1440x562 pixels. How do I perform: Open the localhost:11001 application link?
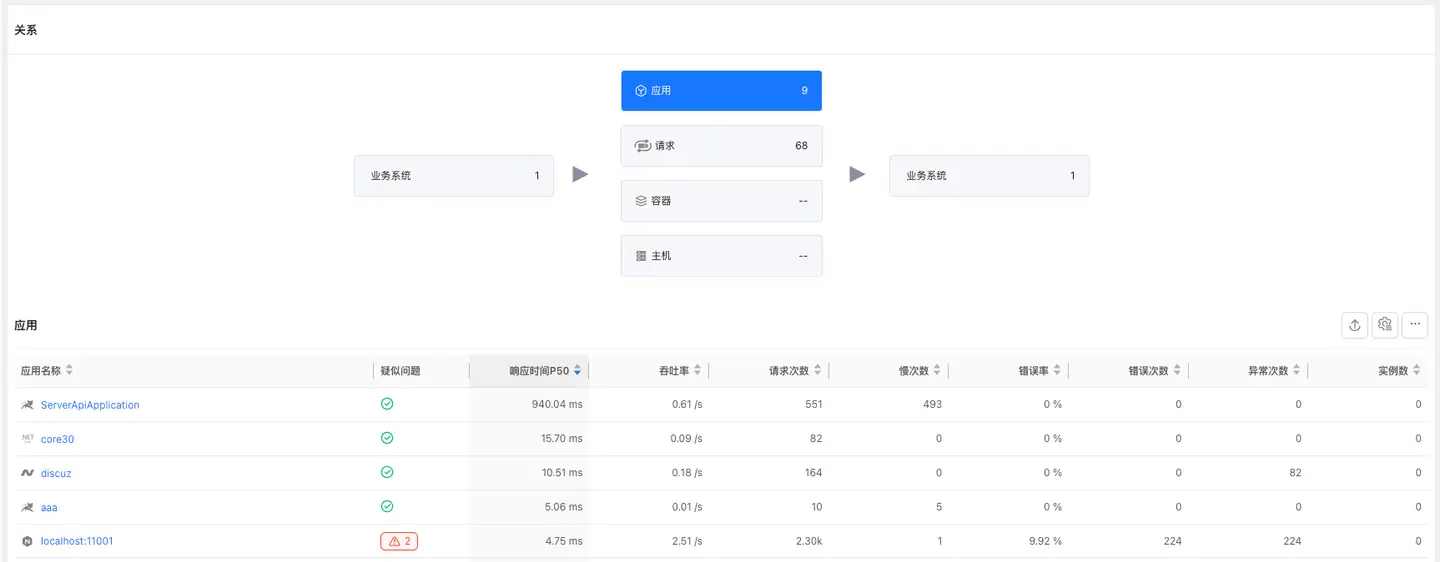(x=77, y=541)
